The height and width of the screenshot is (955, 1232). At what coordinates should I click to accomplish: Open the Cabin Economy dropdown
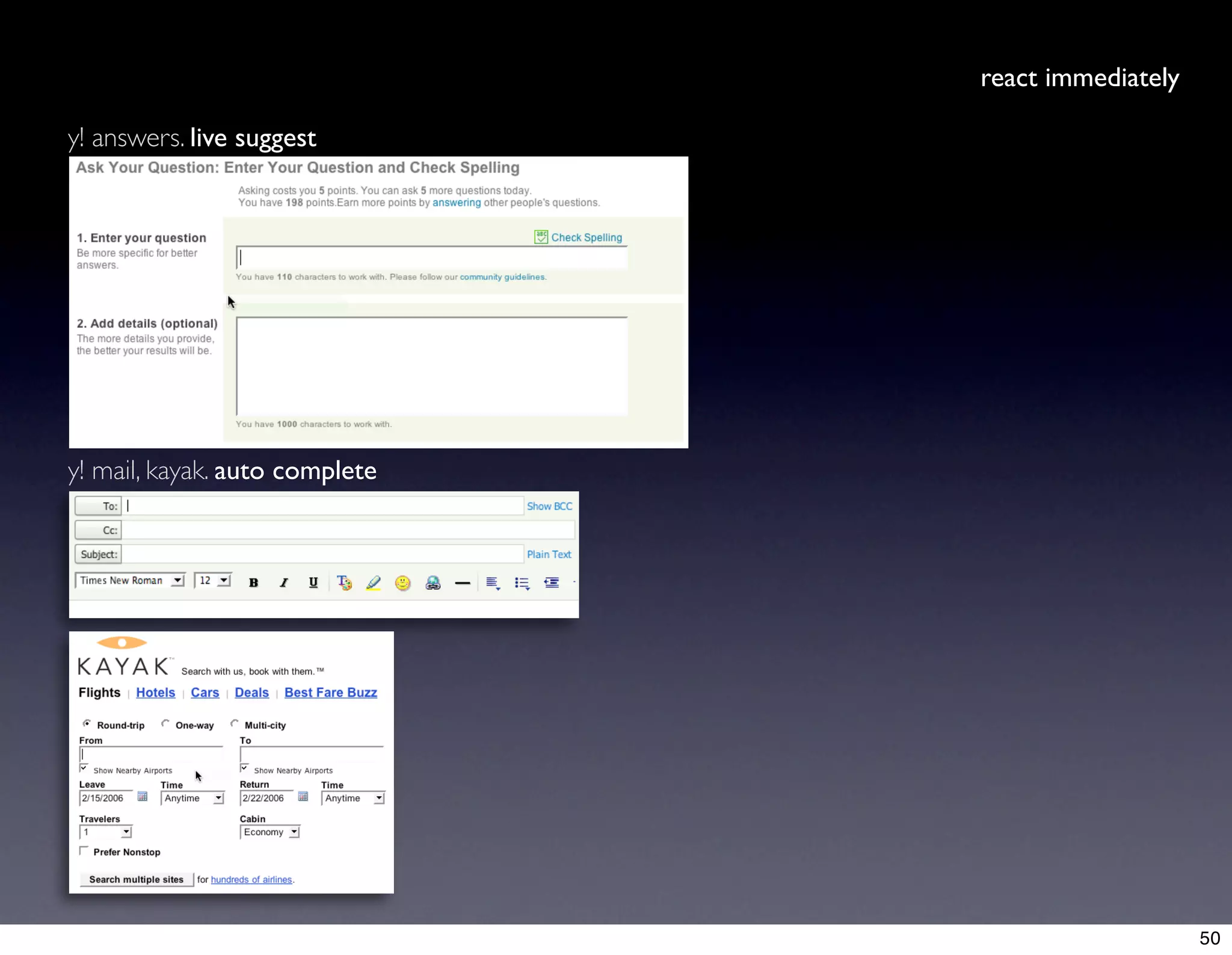point(269,832)
